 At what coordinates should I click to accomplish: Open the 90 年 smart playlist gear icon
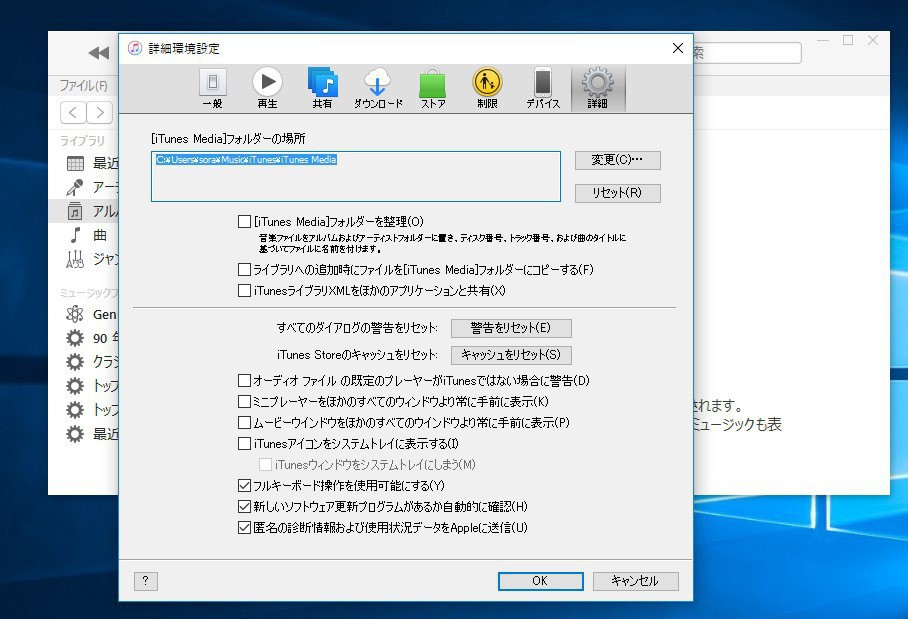(x=75, y=338)
